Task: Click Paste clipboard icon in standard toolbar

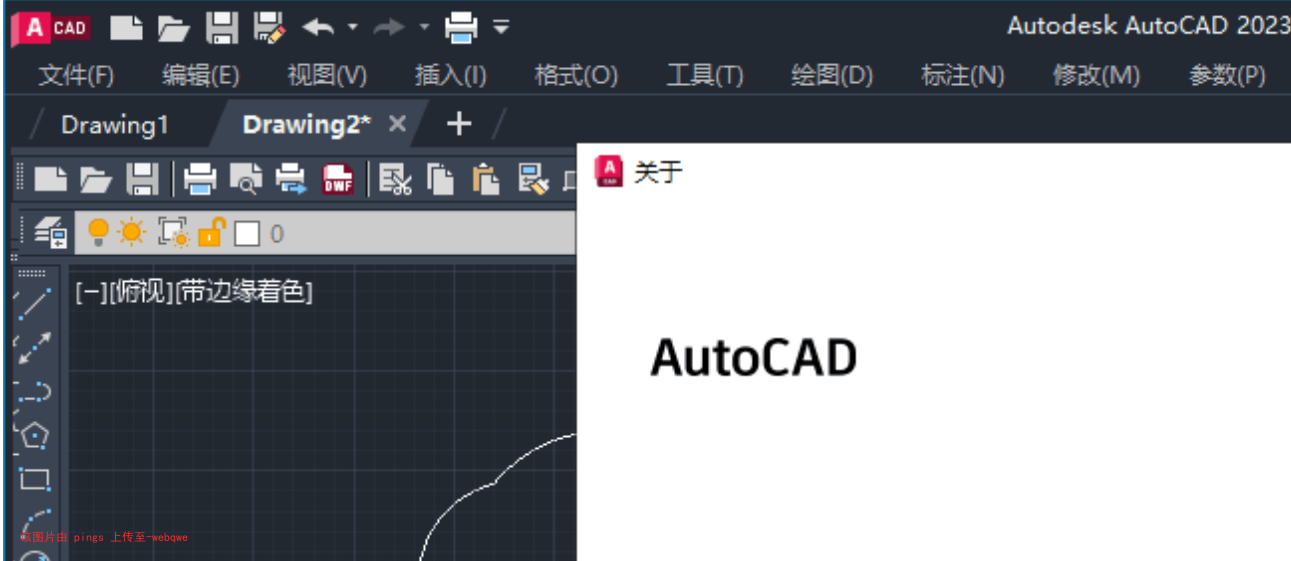Action: coord(486,180)
